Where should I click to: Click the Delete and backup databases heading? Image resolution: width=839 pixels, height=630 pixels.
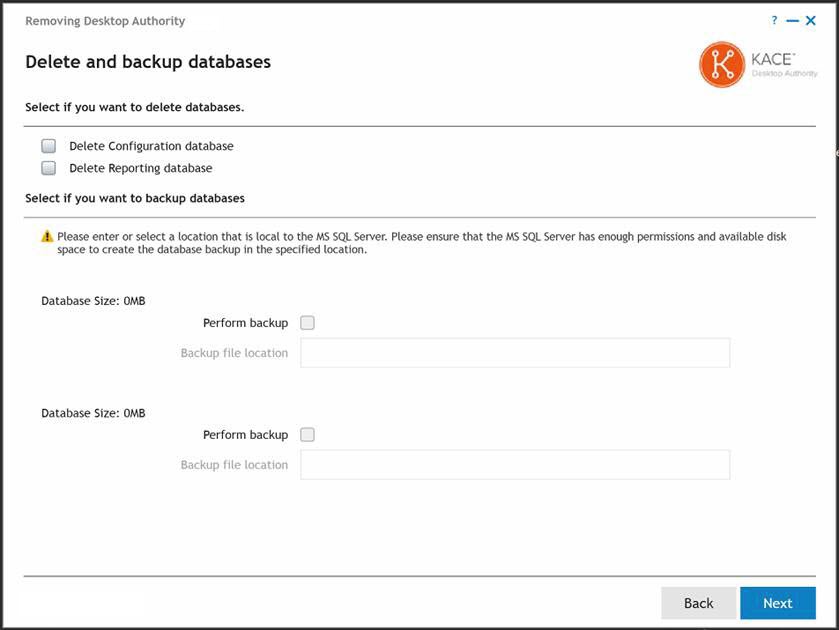click(x=148, y=62)
